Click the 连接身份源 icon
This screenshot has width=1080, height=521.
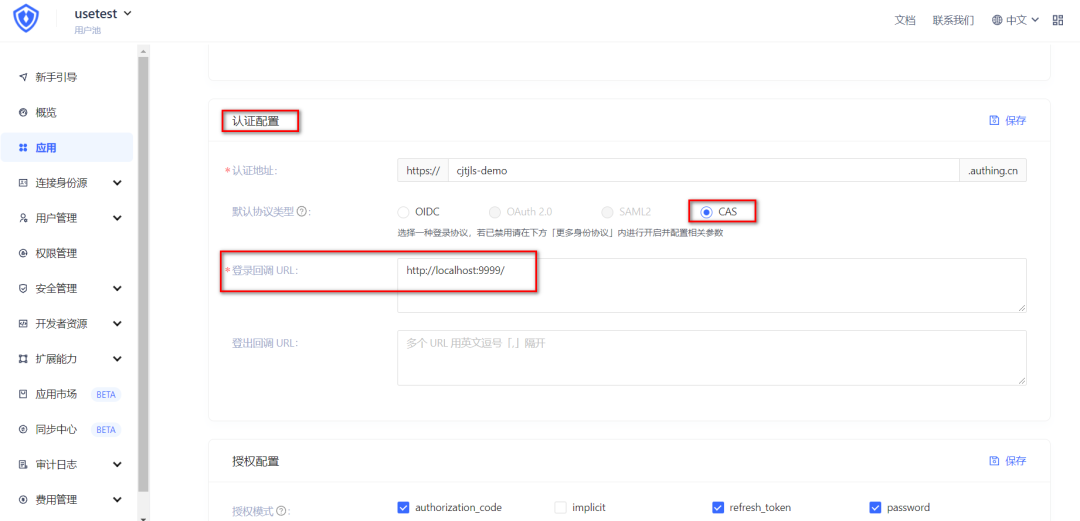(23, 183)
